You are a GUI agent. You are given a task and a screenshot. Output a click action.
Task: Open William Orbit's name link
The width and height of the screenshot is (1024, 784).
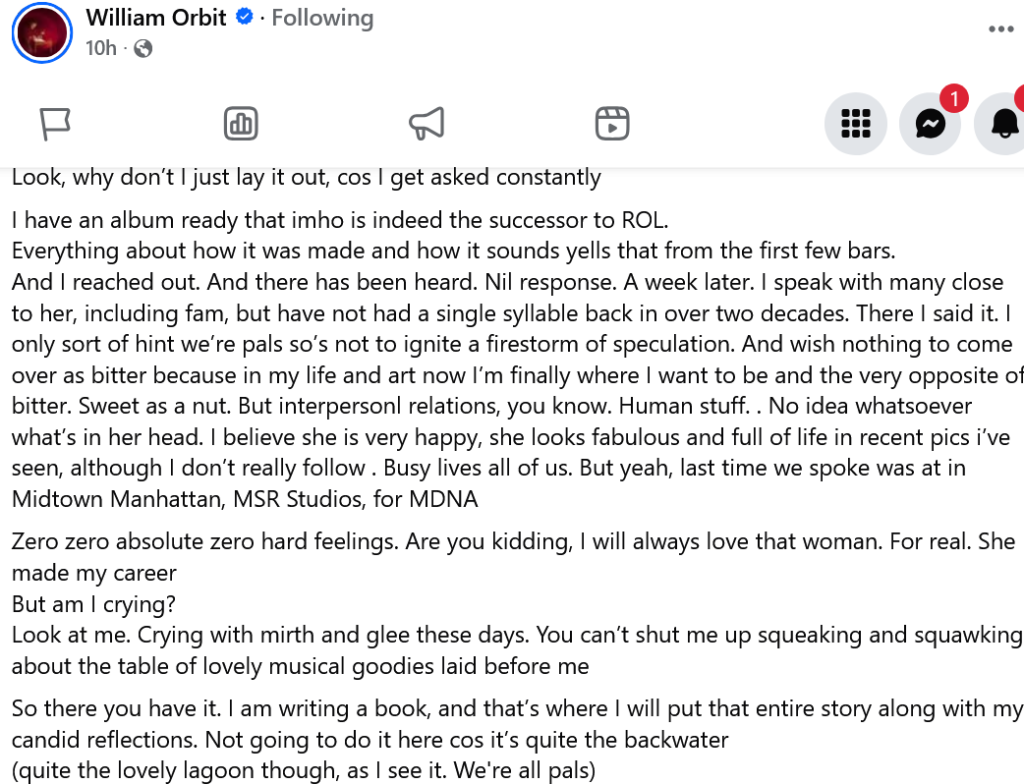[x=156, y=17]
